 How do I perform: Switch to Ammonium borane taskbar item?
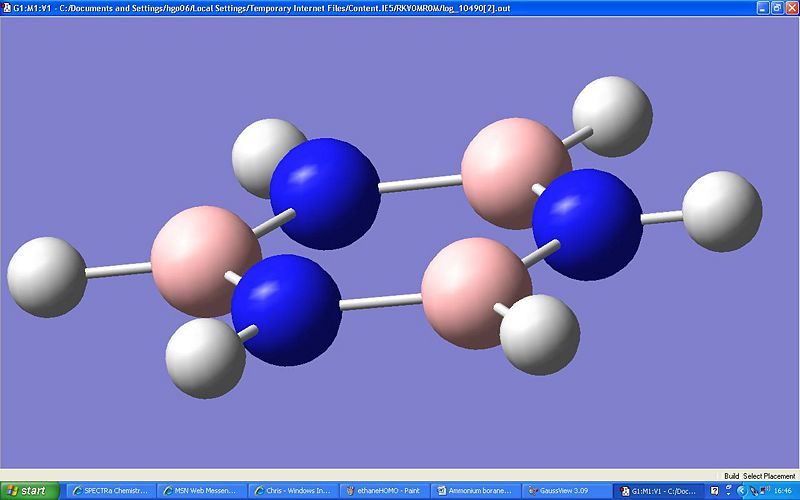click(476, 491)
